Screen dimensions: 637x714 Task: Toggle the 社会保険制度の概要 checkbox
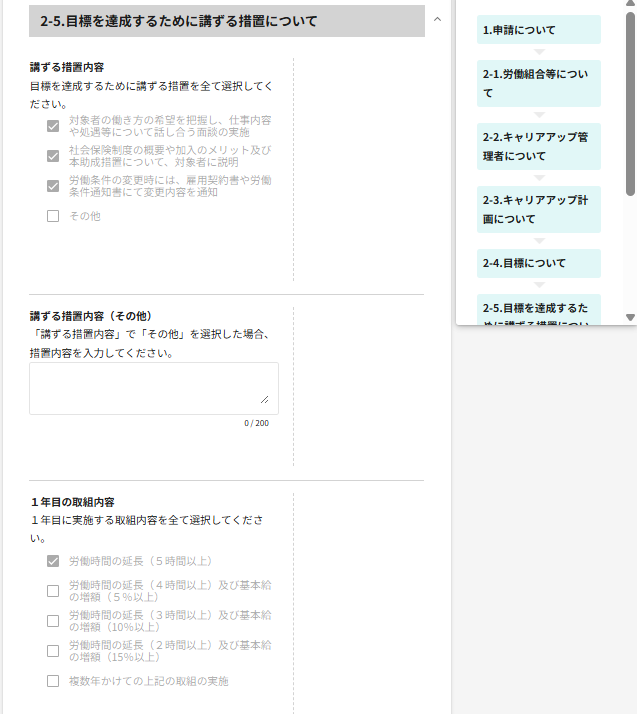[x=53, y=156]
